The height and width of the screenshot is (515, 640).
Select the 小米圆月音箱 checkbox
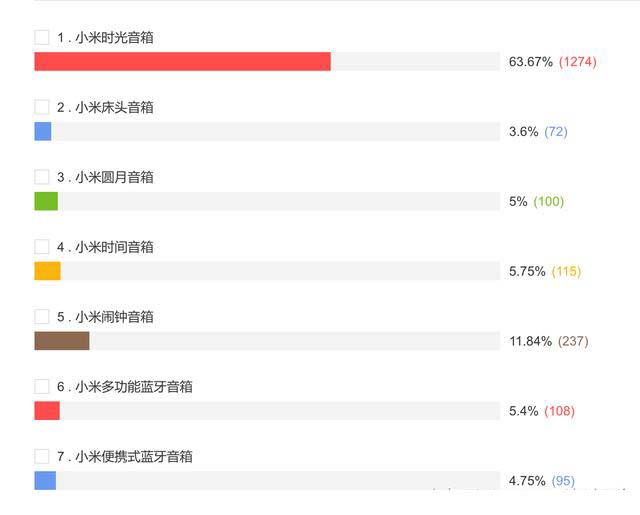[x=42, y=177]
